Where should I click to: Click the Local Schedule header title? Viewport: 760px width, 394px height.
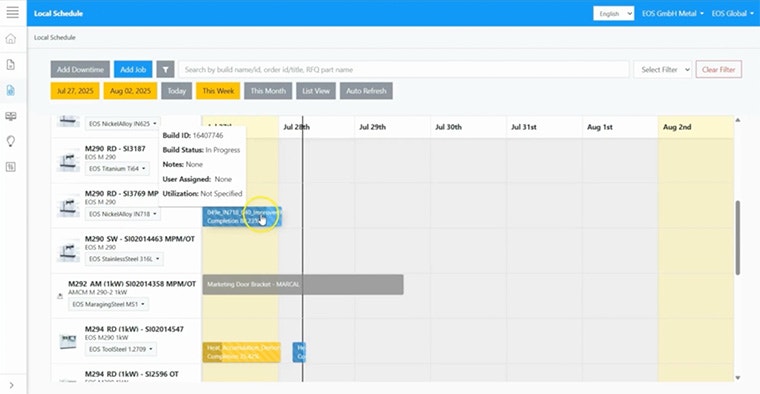58,14
